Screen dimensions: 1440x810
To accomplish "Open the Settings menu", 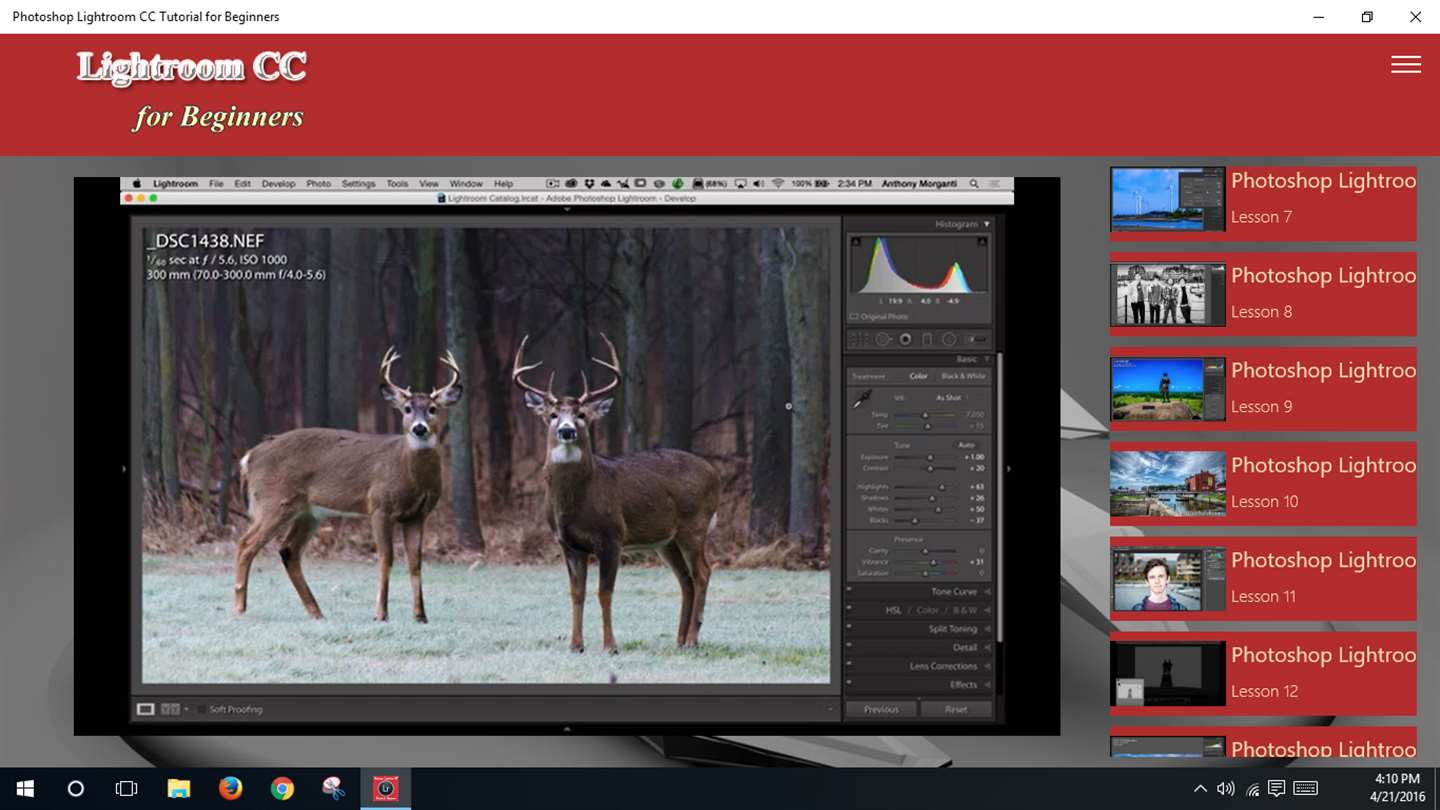I will coord(358,184).
